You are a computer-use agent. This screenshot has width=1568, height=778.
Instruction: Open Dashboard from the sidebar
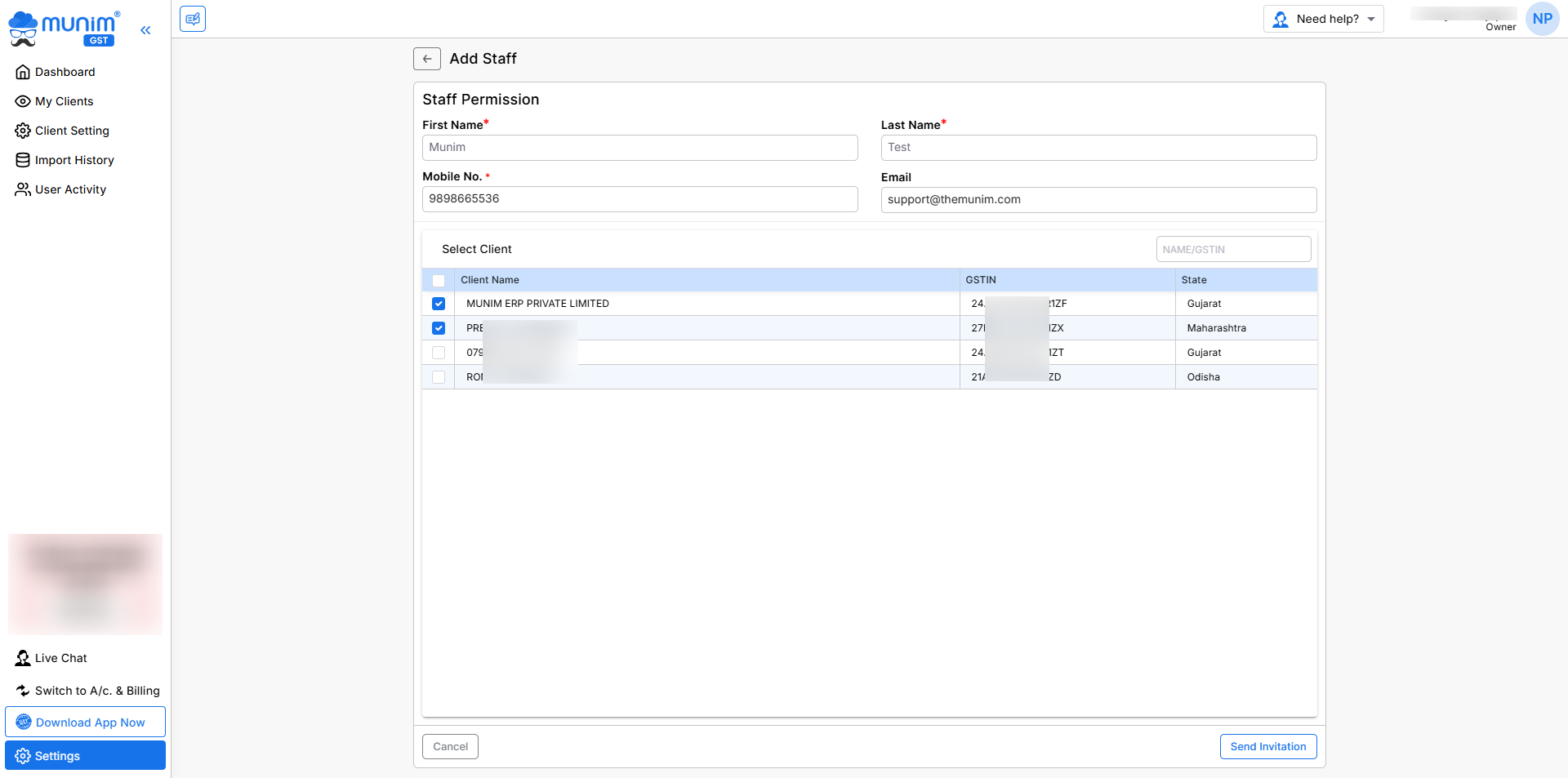65,72
